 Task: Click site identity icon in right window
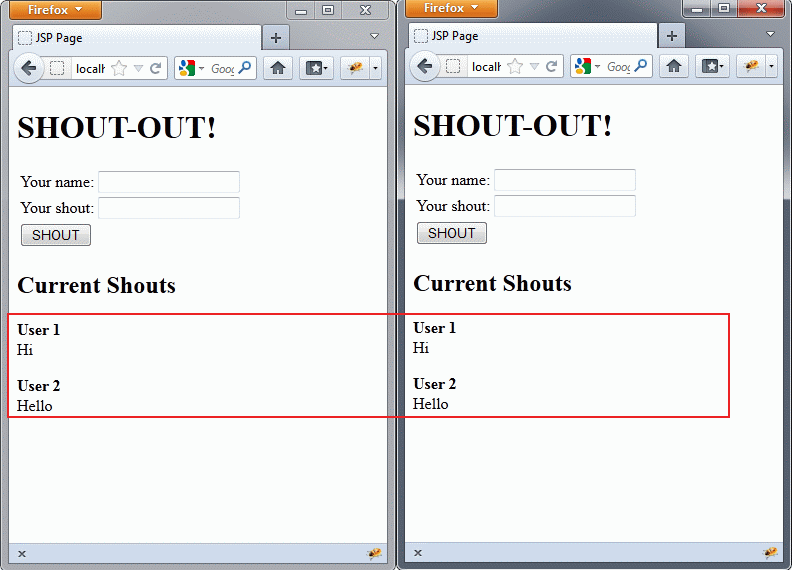coord(453,66)
